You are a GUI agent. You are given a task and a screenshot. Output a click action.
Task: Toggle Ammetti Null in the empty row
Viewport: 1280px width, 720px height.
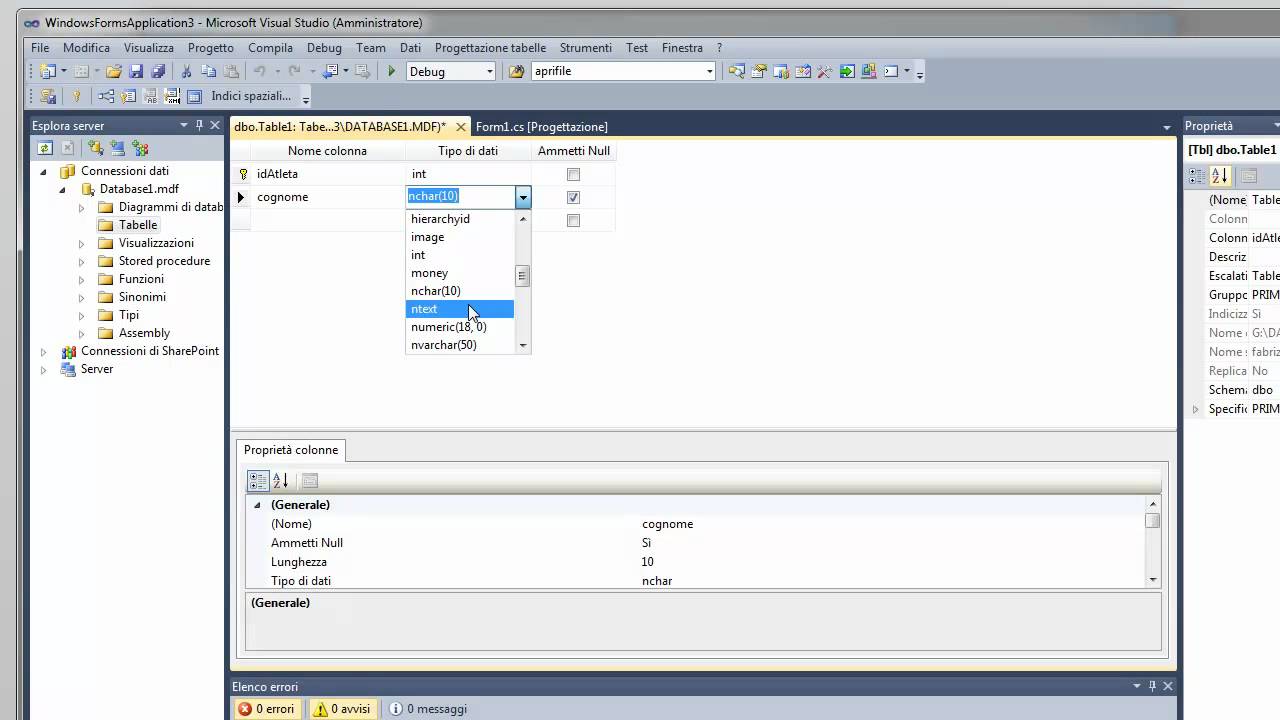573,220
